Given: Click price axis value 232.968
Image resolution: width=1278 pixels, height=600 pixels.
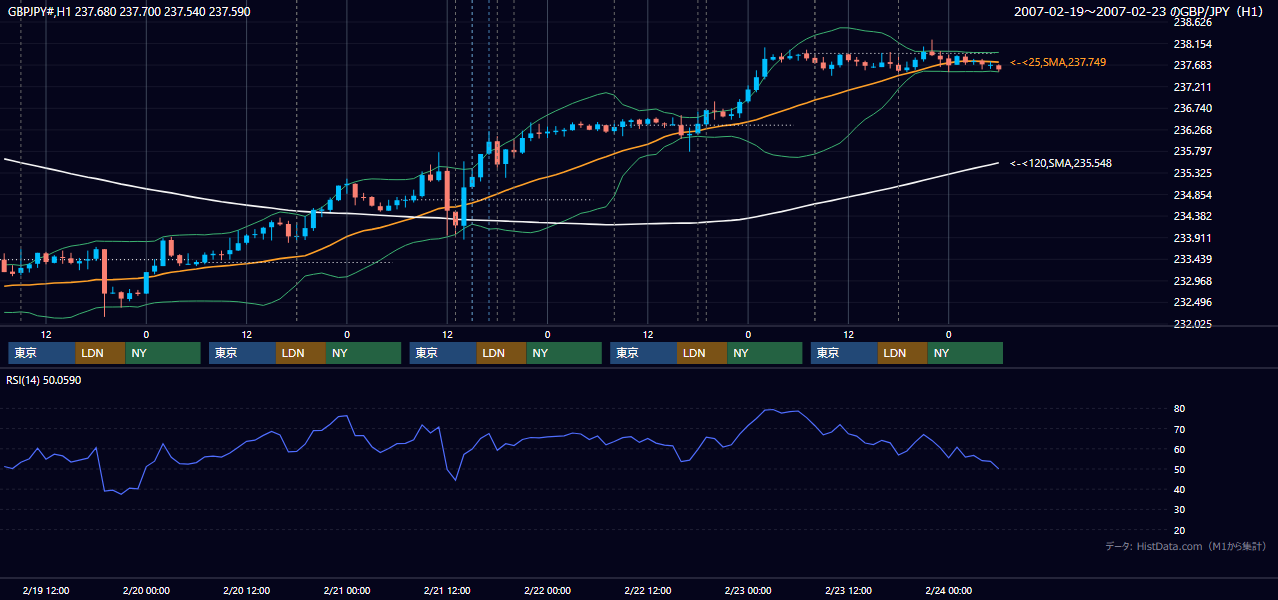Looking at the screenshot, I should [1193, 281].
